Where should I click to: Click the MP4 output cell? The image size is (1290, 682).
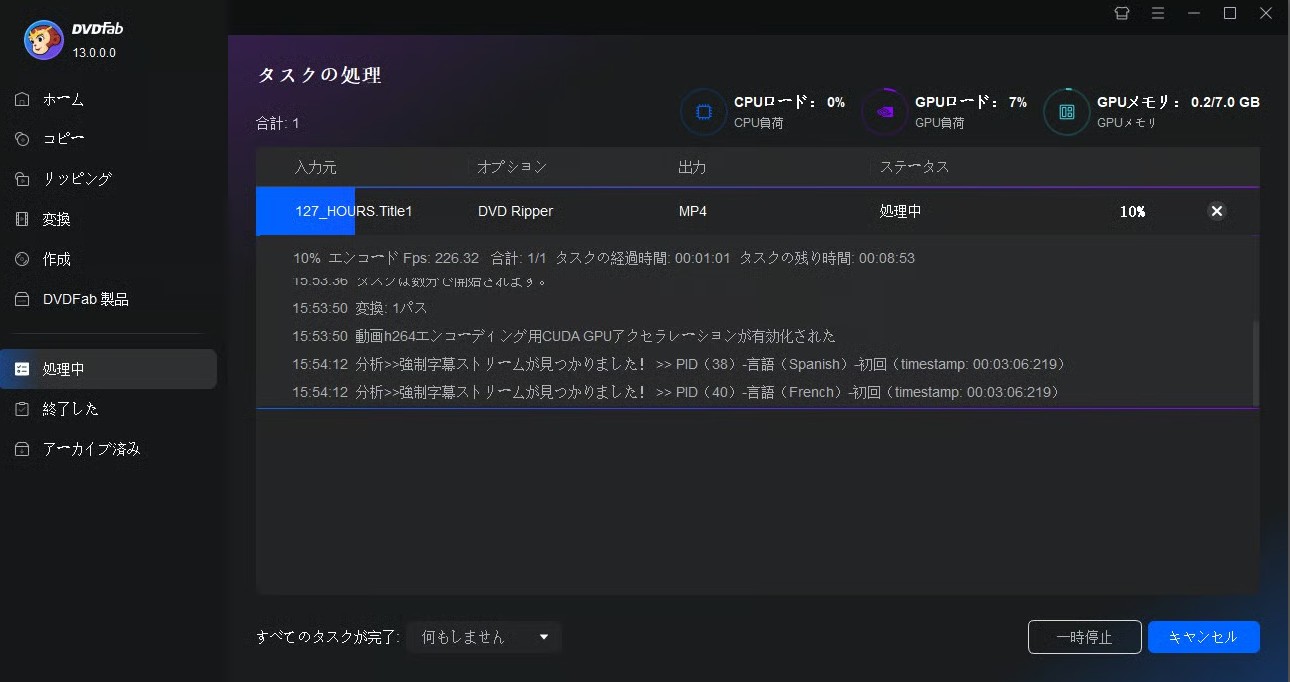pos(694,211)
